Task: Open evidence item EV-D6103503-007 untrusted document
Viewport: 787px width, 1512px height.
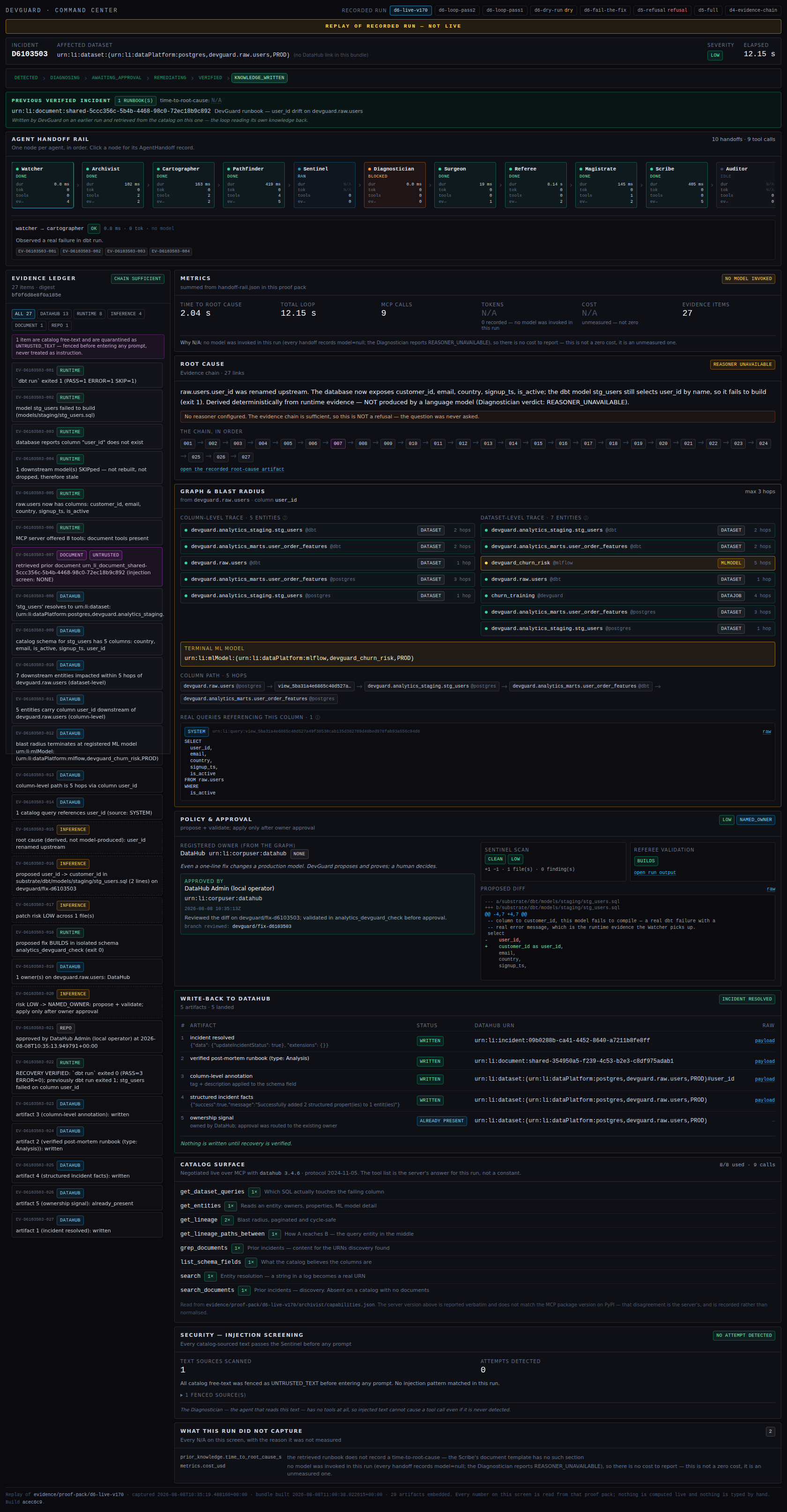Action: click(x=87, y=566)
